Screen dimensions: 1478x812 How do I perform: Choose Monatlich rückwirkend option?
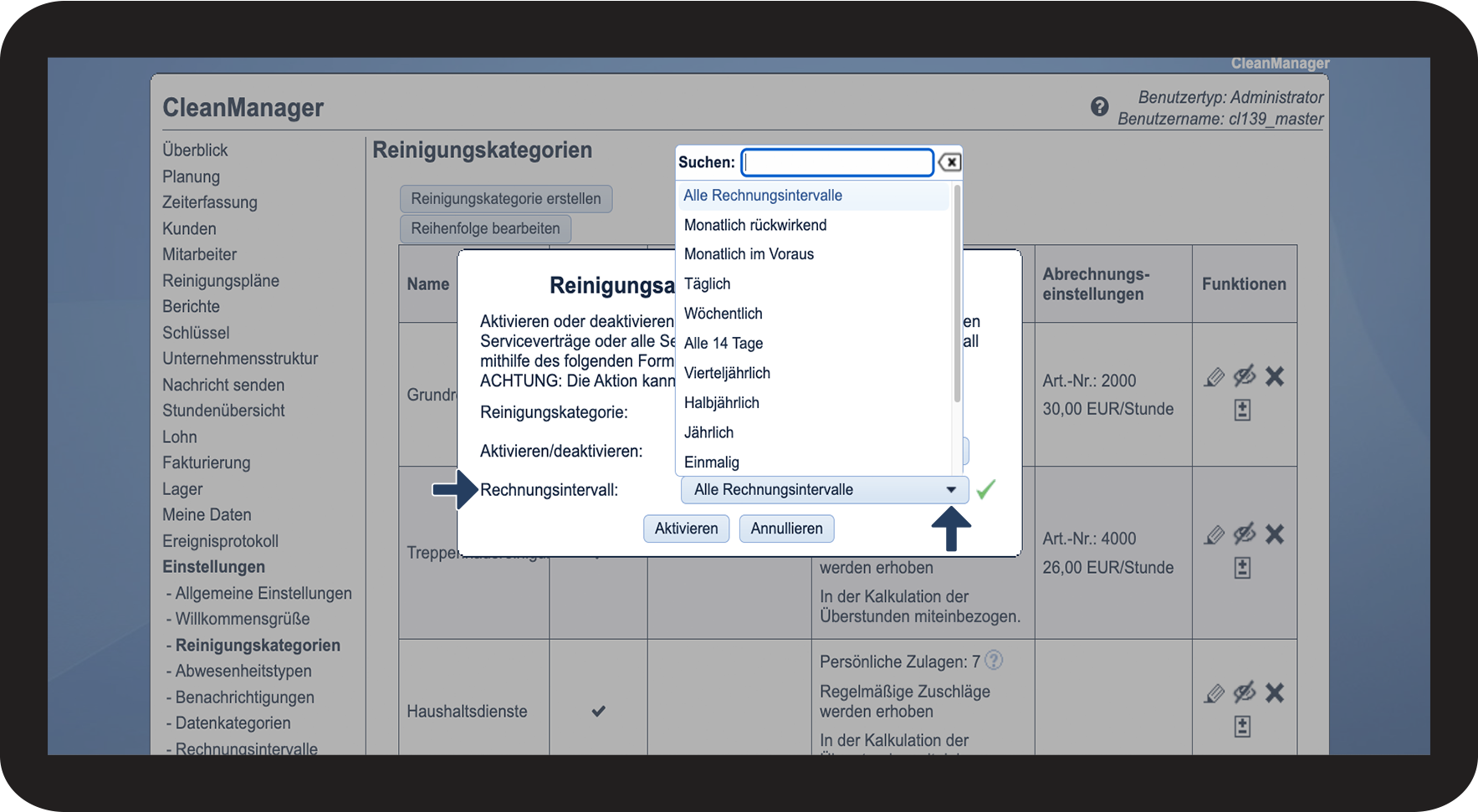(813, 225)
